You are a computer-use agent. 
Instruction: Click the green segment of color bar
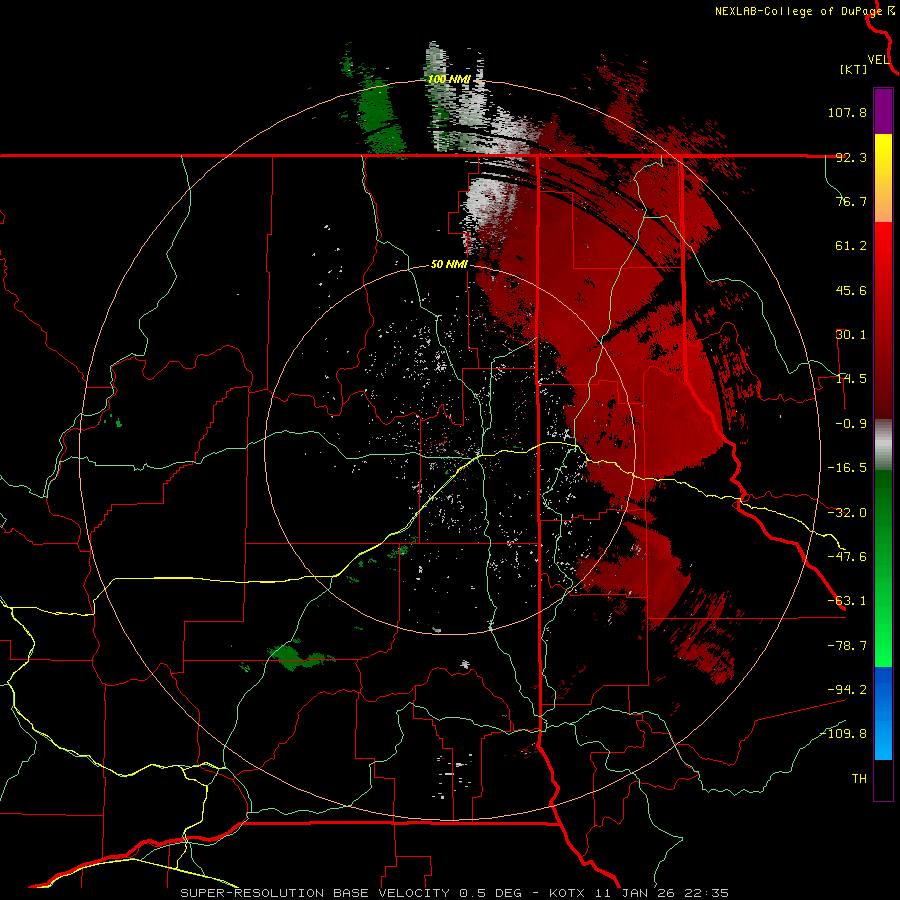pyautogui.click(x=883, y=568)
